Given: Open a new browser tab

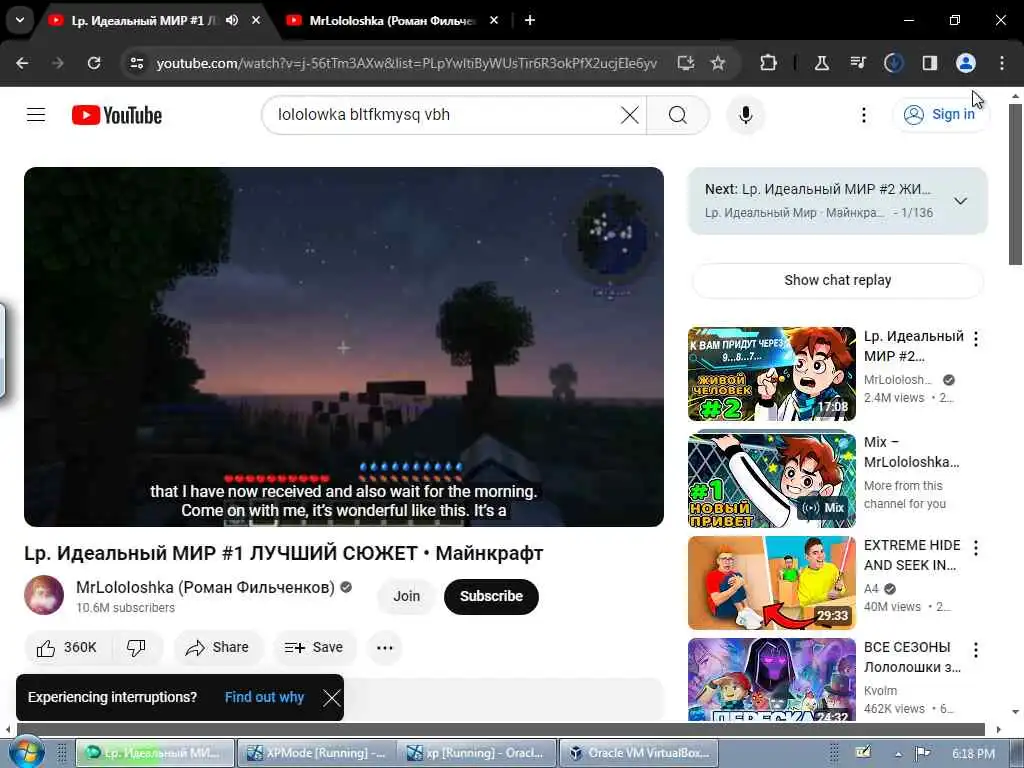Looking at the screenshot, I should coord(530,20).
